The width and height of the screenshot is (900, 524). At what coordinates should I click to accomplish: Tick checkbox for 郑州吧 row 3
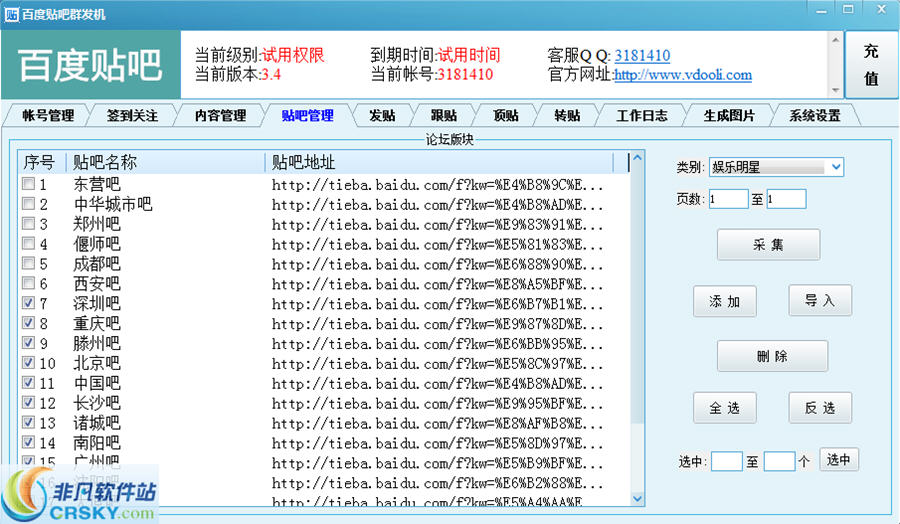(x=28, y=223)
